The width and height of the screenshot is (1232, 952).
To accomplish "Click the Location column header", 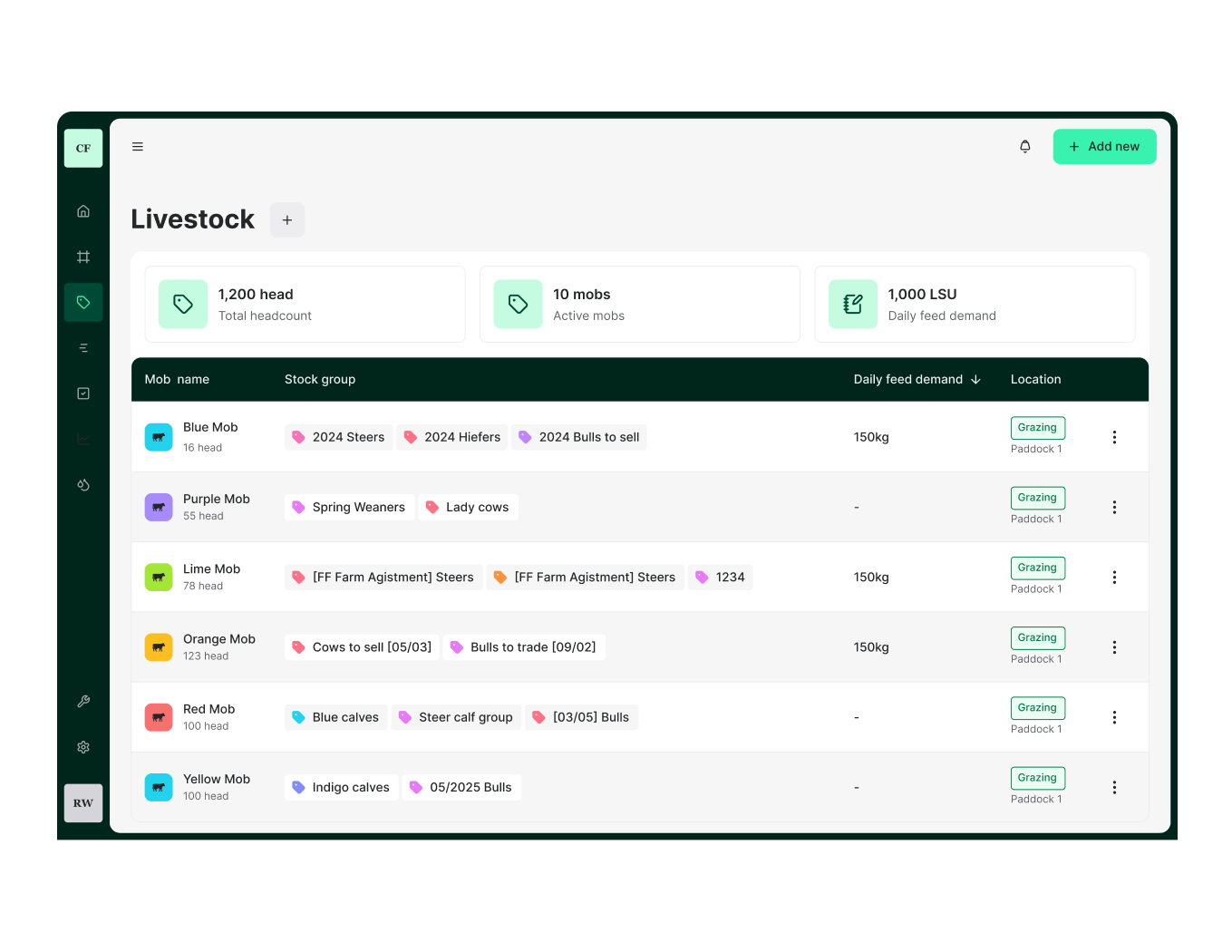I will 1036,380.
